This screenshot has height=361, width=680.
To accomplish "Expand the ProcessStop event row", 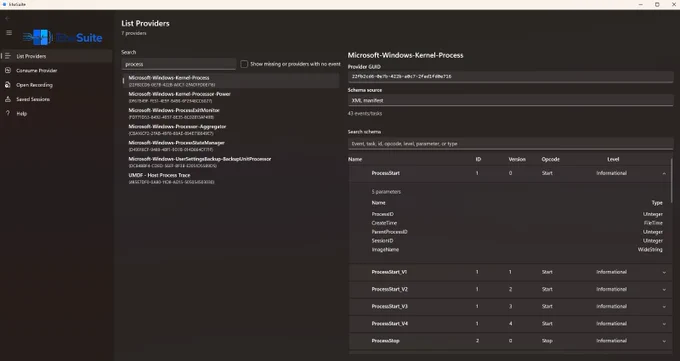I will [x=664, y=341].
